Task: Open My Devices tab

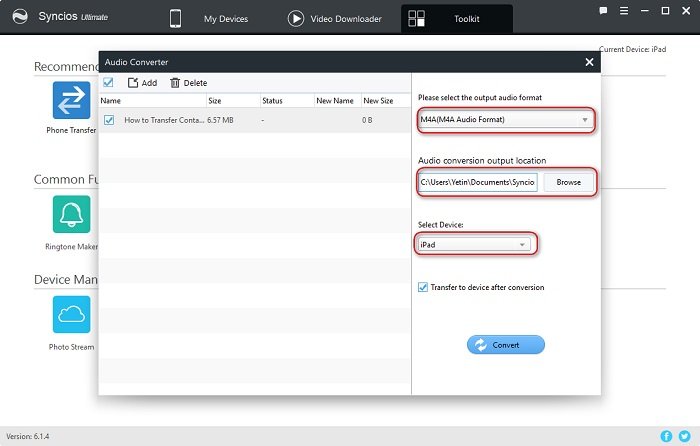Action: click(226, 19)
